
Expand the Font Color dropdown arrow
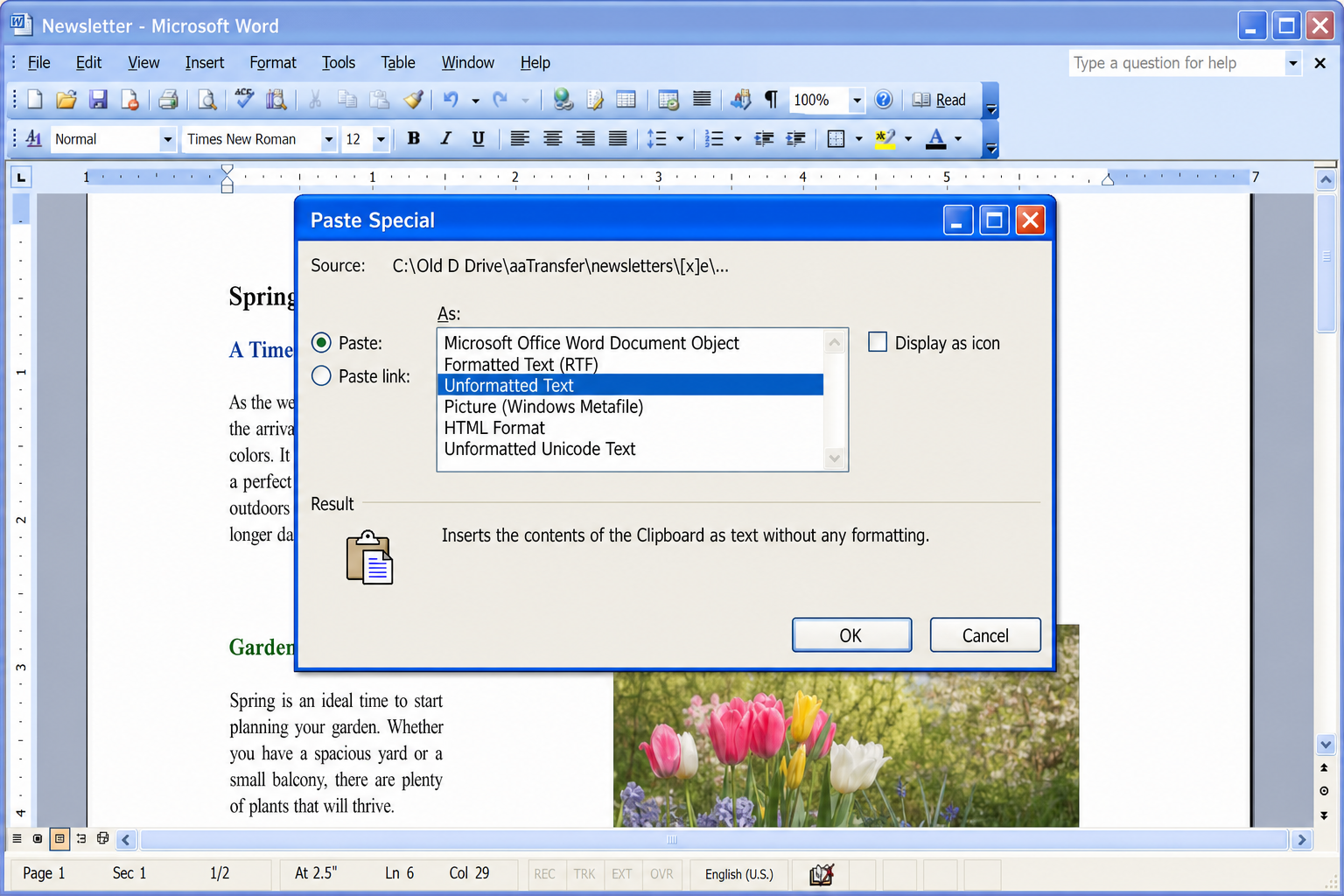[958, 138]
